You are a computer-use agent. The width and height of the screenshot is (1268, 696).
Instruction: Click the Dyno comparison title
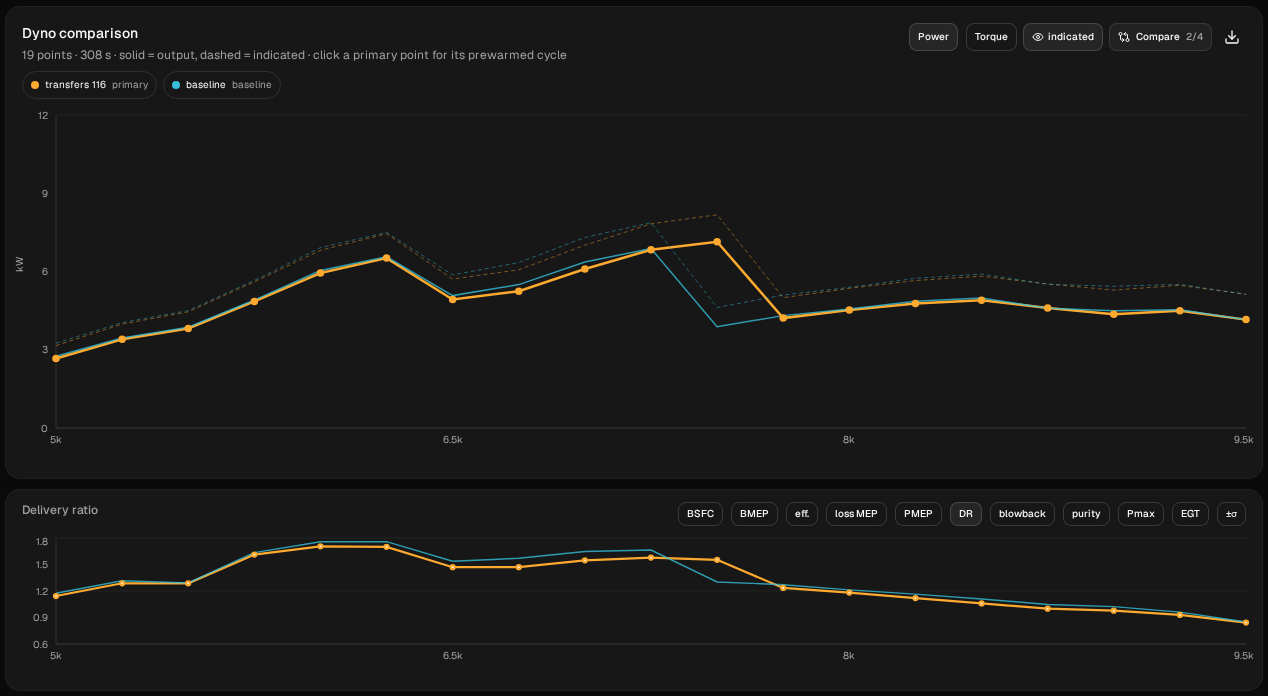pos(80,33)
